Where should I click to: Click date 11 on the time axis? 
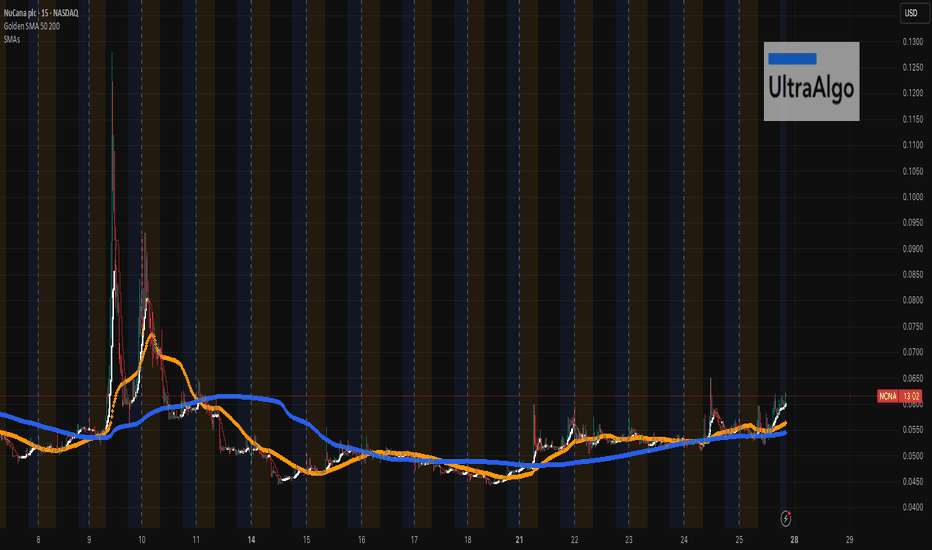[x=196, y=540]
